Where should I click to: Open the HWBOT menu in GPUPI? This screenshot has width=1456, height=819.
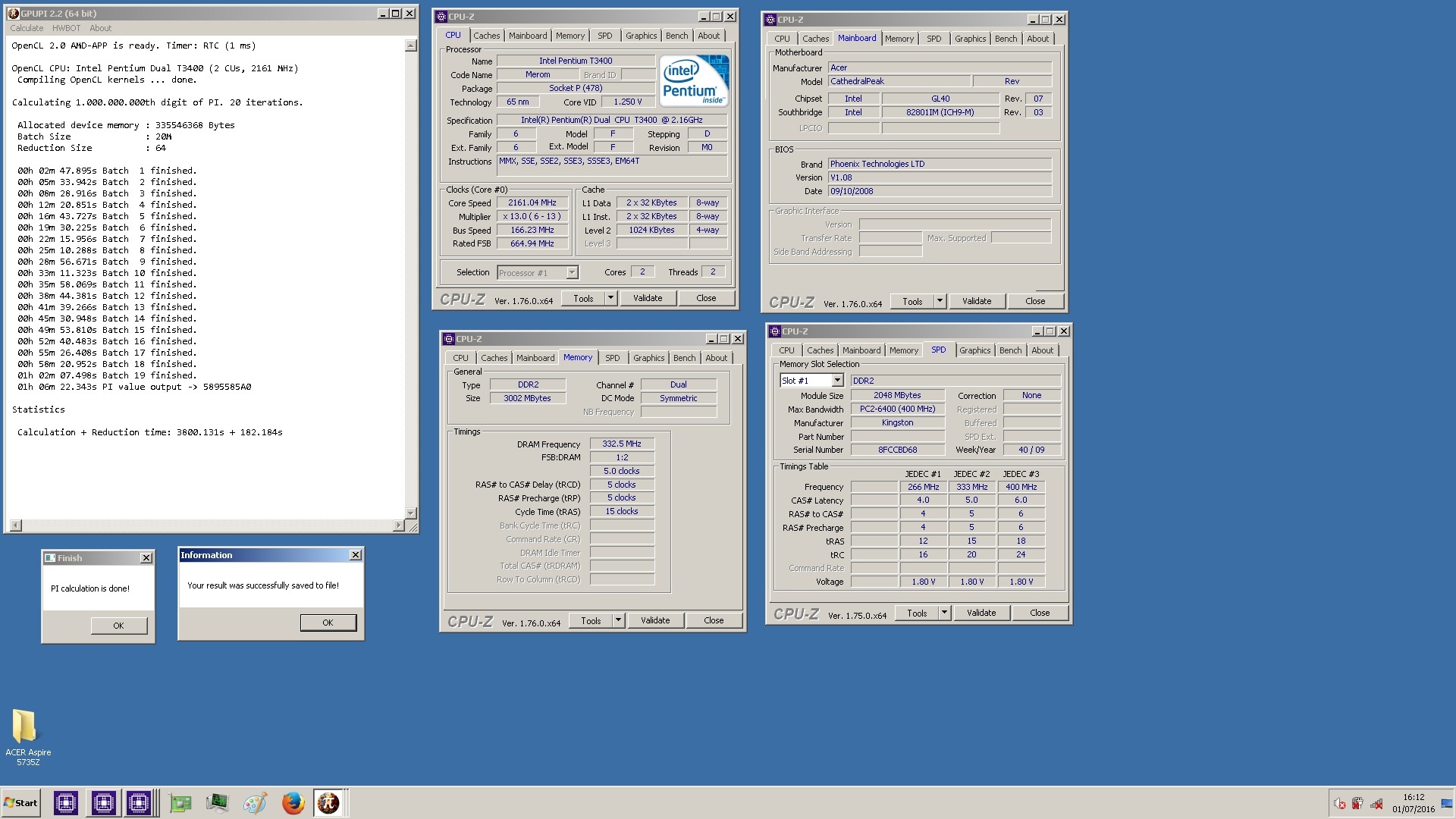pyautogui.click(x=66, y=28)
